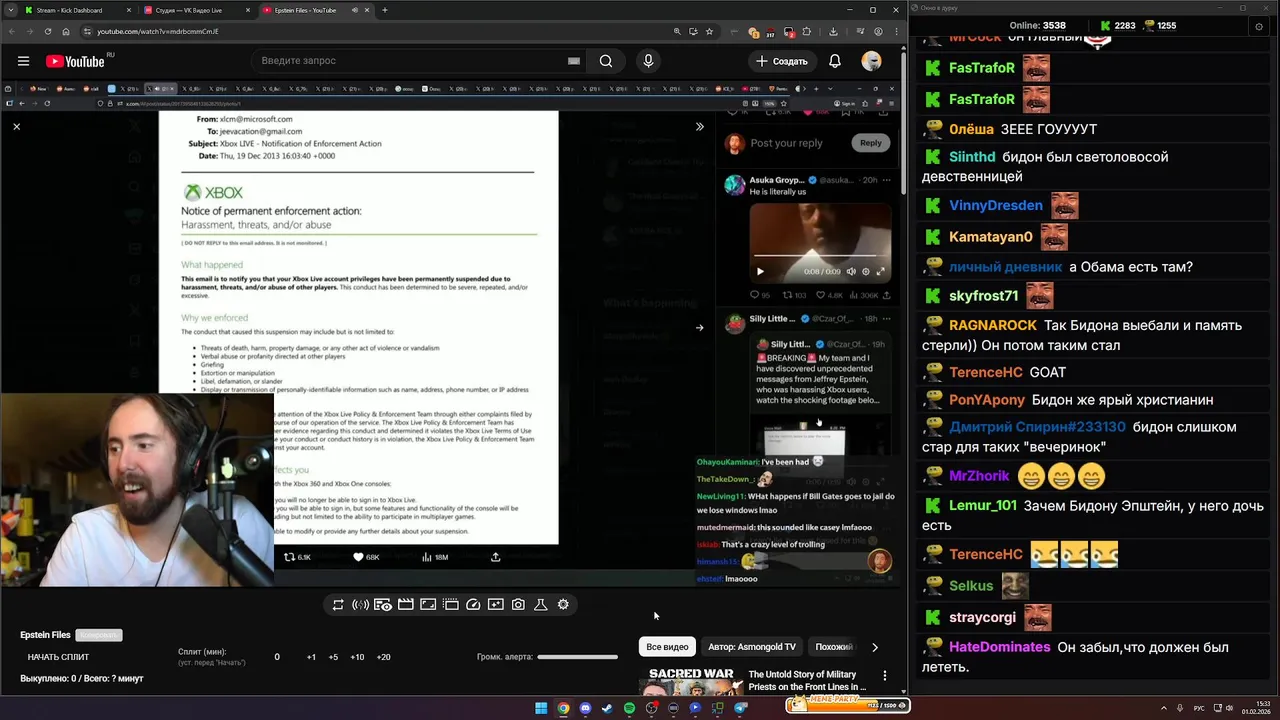Click the audio broadcast waves icon

tap(360, 604)
